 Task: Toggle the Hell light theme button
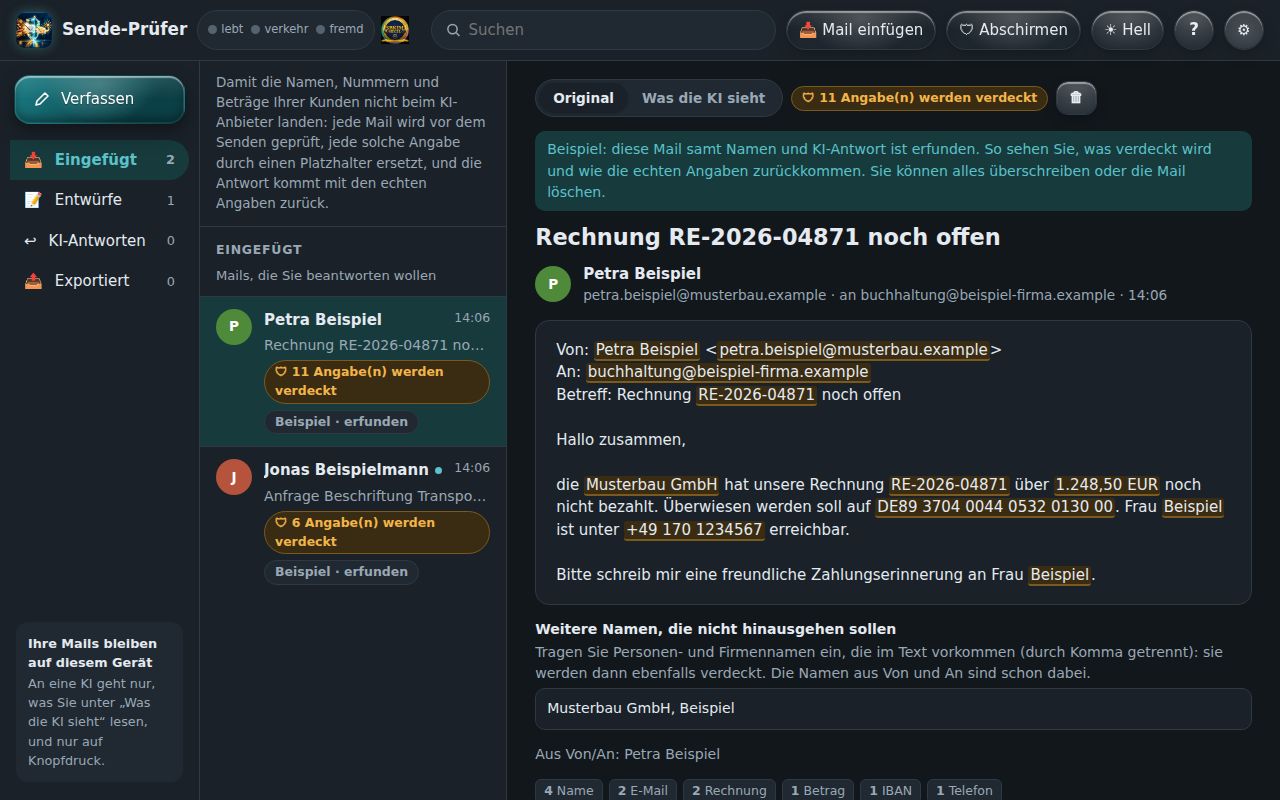click(x=1128, y=30)
